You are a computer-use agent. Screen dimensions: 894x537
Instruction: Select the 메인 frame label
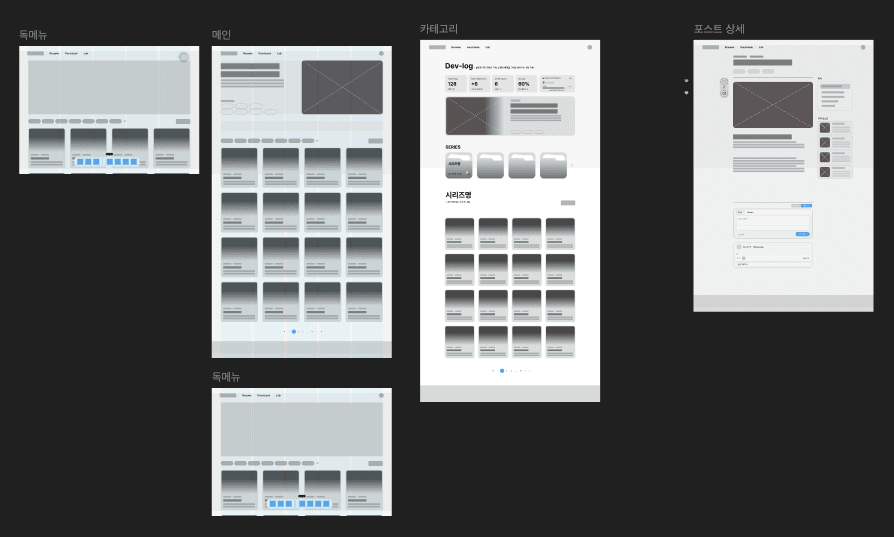pyautogui.click(x=221, y=35)
